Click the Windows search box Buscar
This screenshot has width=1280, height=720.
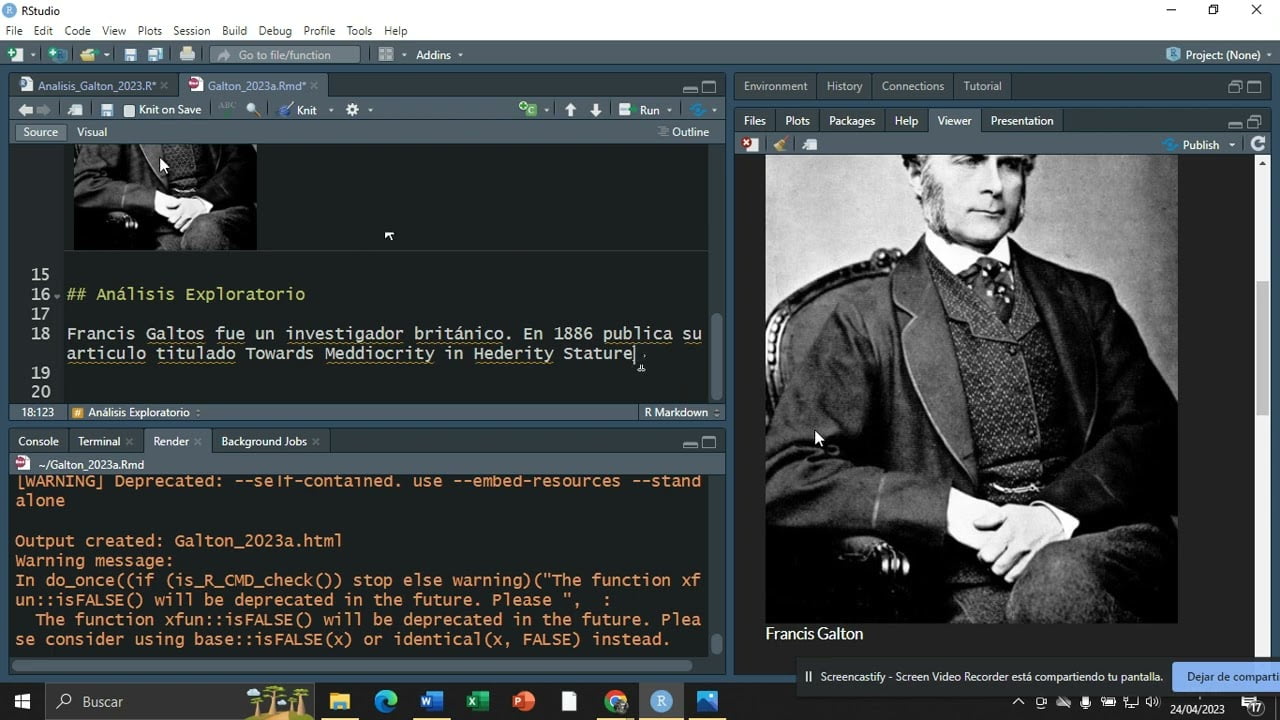(x=180, y=702)
